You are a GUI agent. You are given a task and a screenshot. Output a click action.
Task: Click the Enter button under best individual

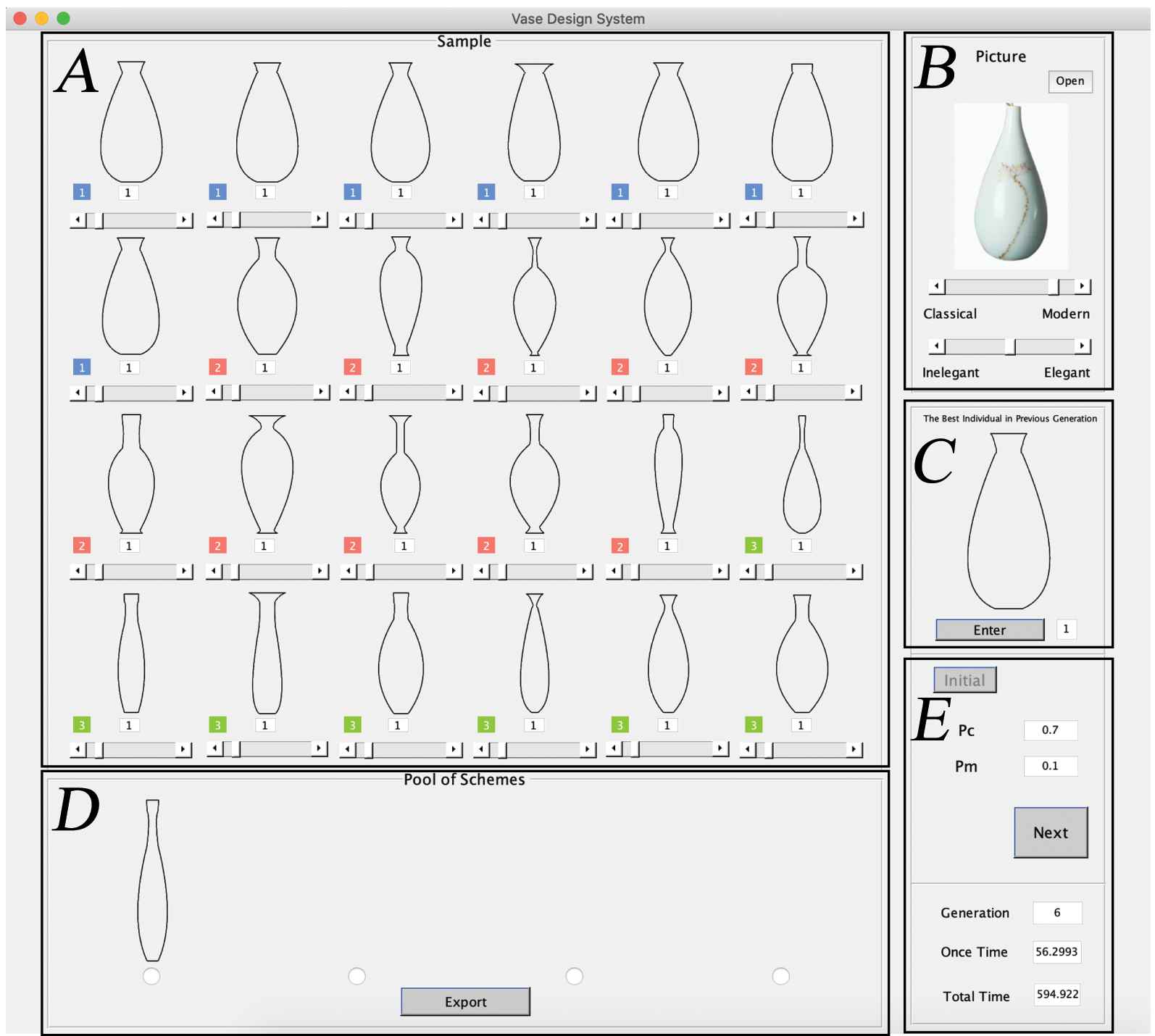tap(989, 630)
